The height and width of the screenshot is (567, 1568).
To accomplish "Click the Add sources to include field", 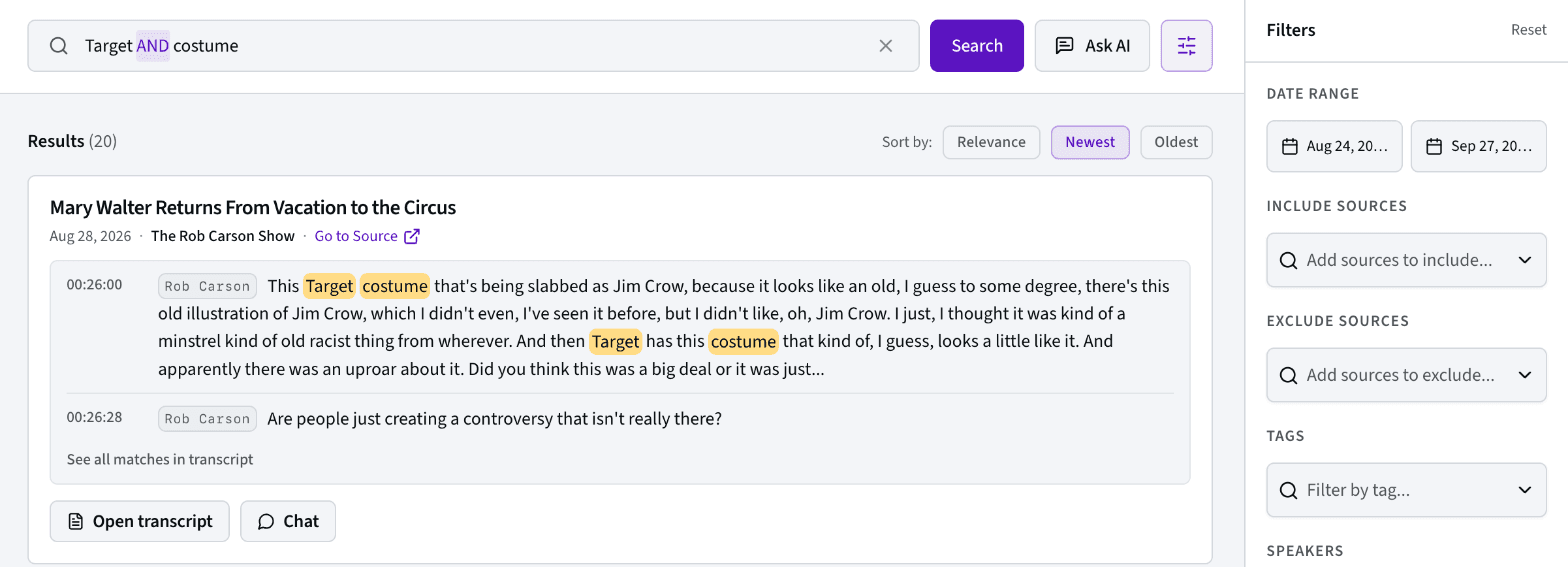I will pos(1406,260).
